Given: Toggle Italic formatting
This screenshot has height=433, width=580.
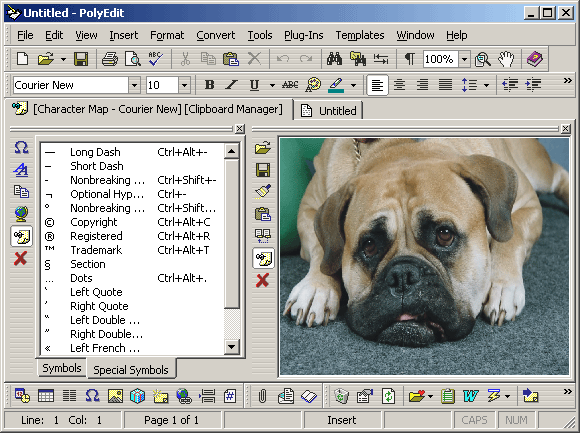Looking at the screenshot, I should [x=232, y=85].
